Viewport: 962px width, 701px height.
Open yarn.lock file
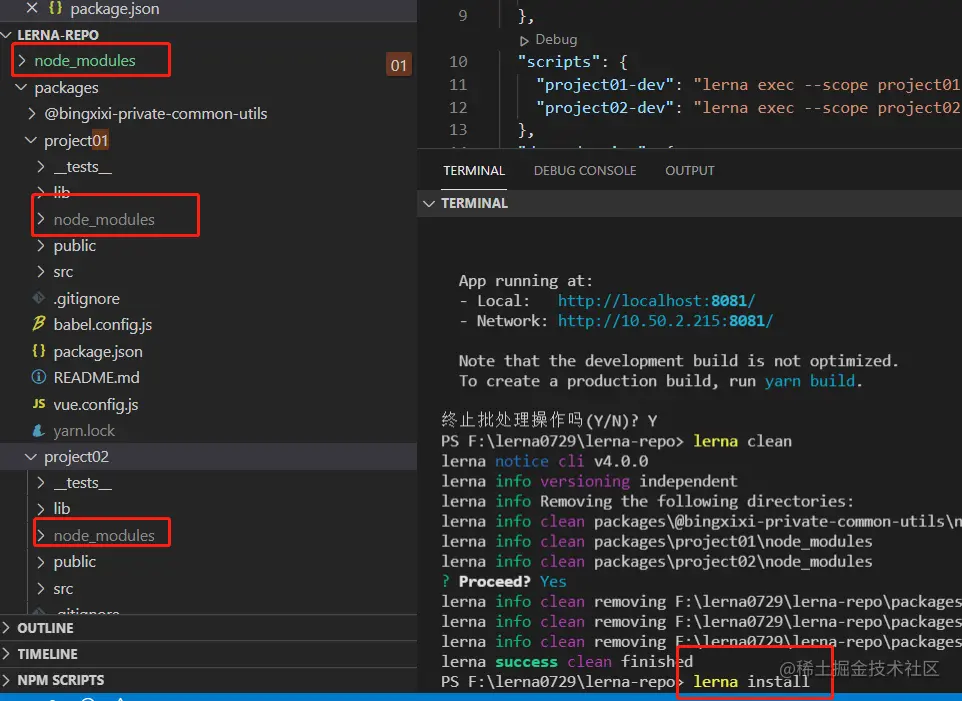coord(84,431)
